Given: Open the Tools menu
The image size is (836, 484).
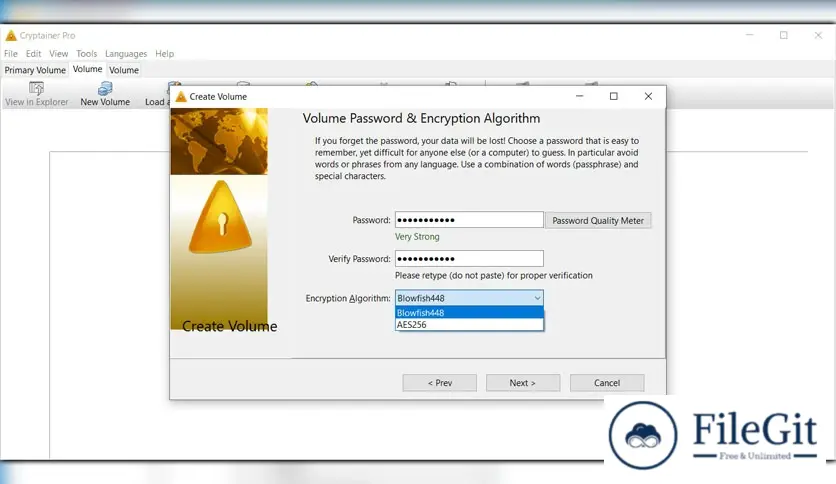Looking at the screenshot, I should tap(86, 54).
